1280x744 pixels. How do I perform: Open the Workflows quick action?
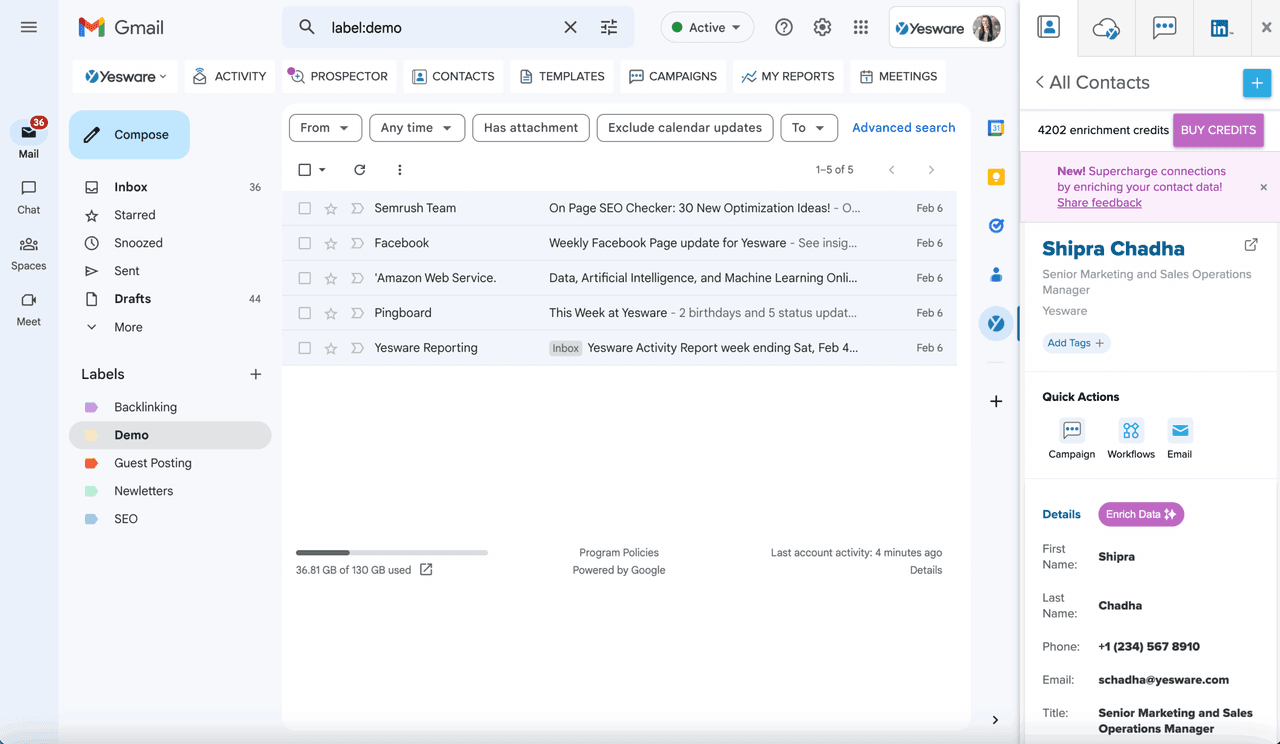click(1130, 432)
